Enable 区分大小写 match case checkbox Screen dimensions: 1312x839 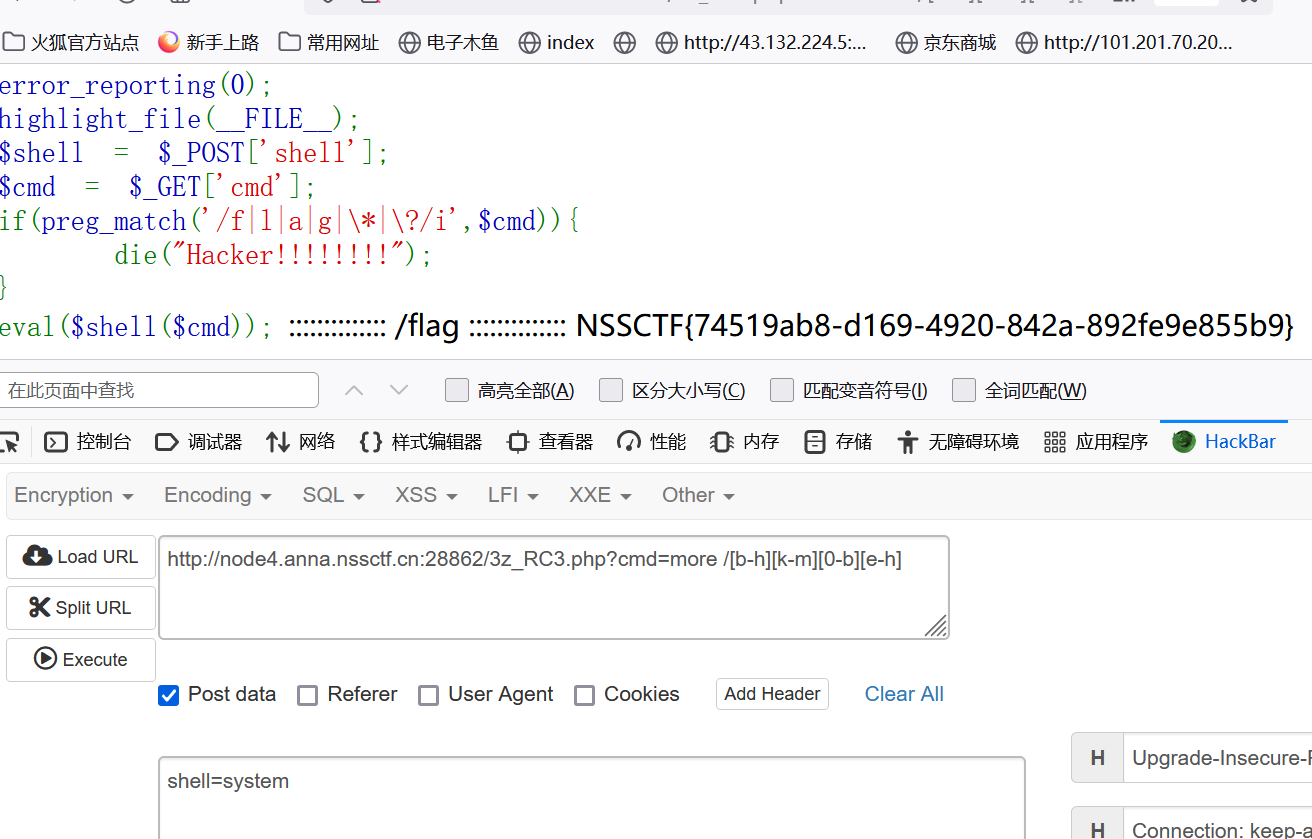coord(611,390)
